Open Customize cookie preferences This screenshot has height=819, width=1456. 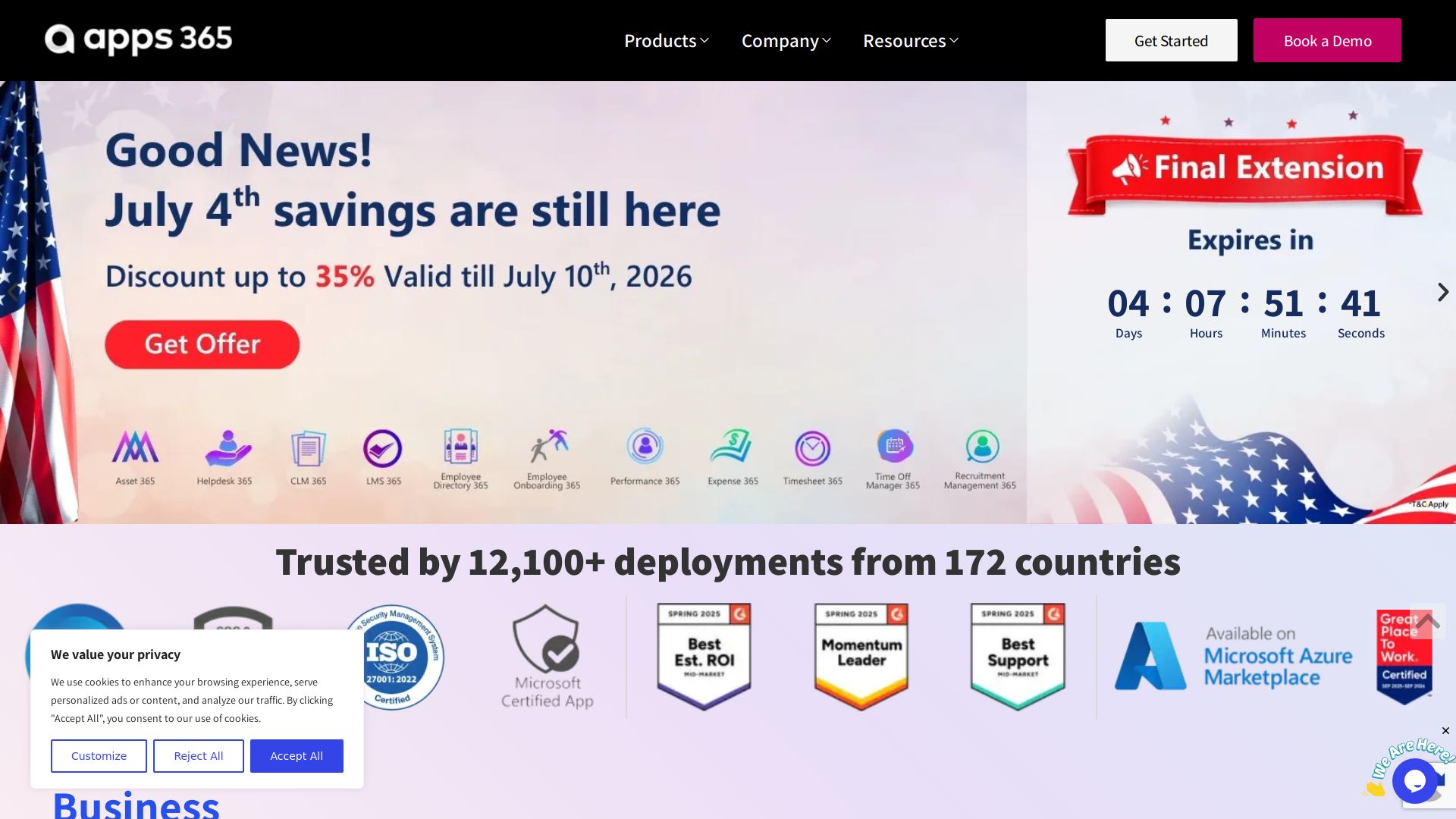[x=99, y=756]
